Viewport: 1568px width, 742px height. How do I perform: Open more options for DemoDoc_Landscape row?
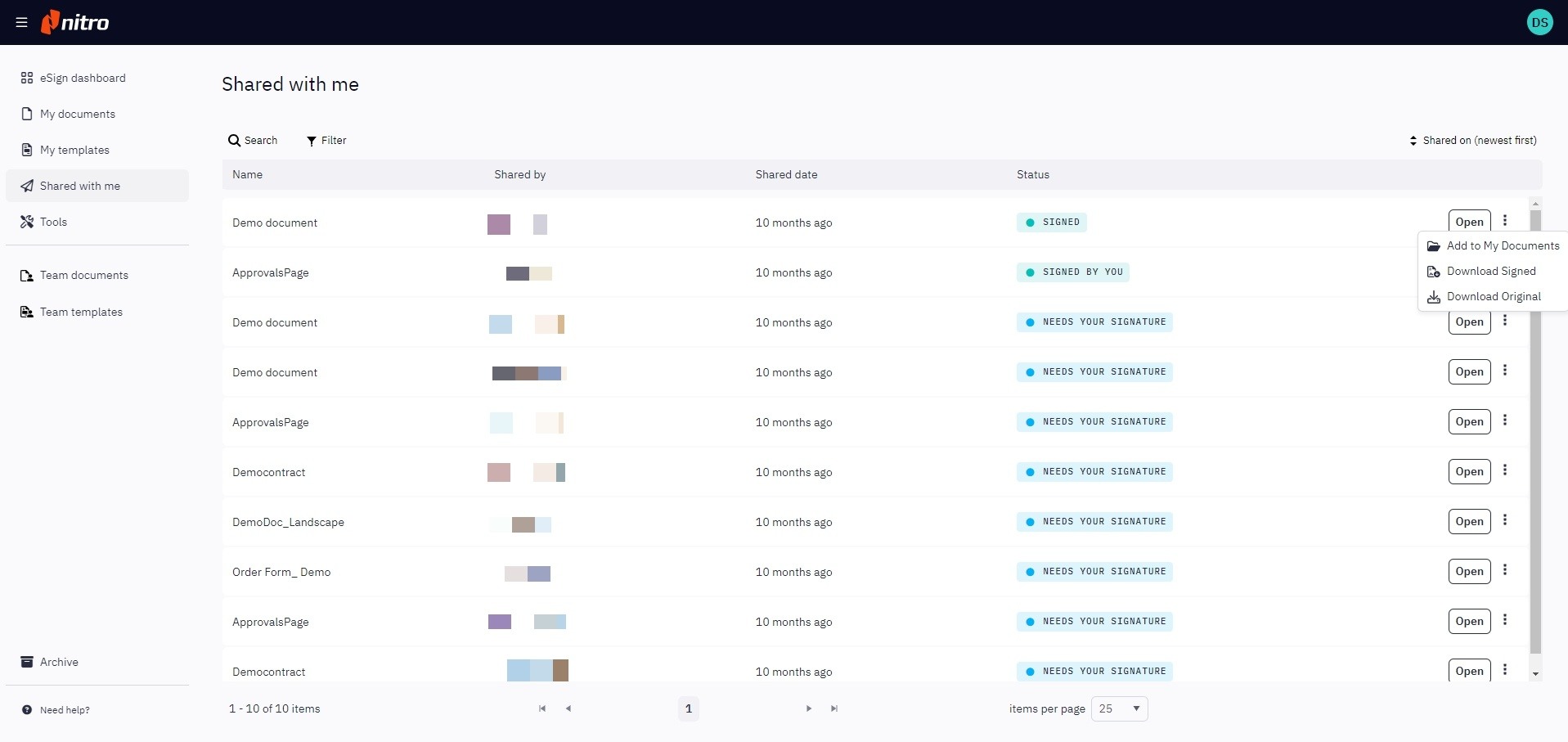(1504, 520)
